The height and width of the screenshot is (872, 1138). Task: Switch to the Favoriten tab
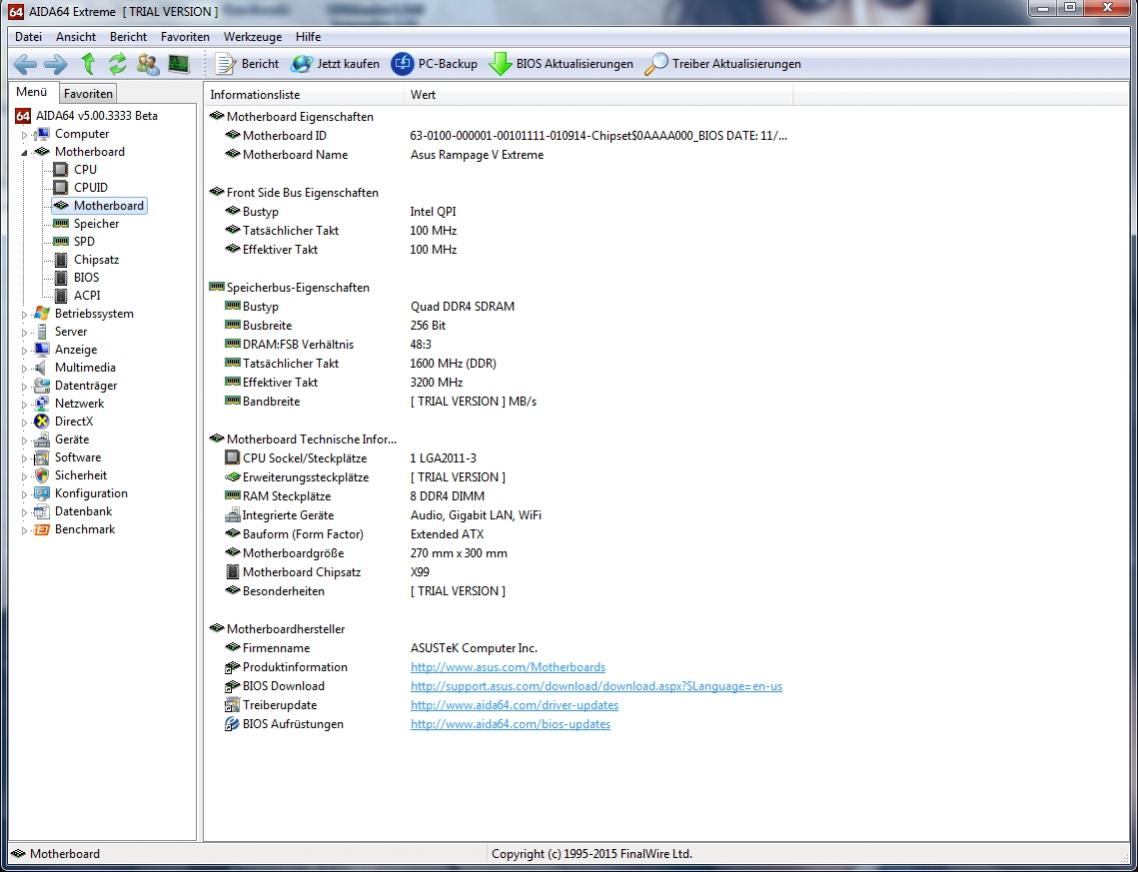click(x=88, y=93)
